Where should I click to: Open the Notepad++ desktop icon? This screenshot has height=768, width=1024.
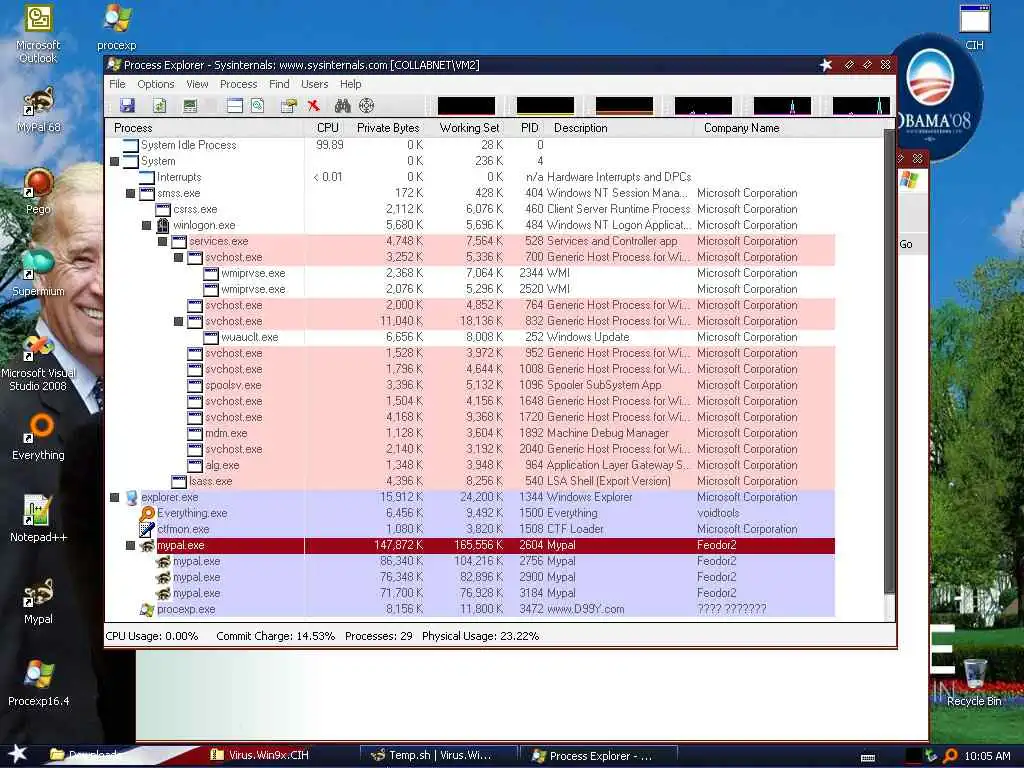pyautogui.click(x=38, y=519)
